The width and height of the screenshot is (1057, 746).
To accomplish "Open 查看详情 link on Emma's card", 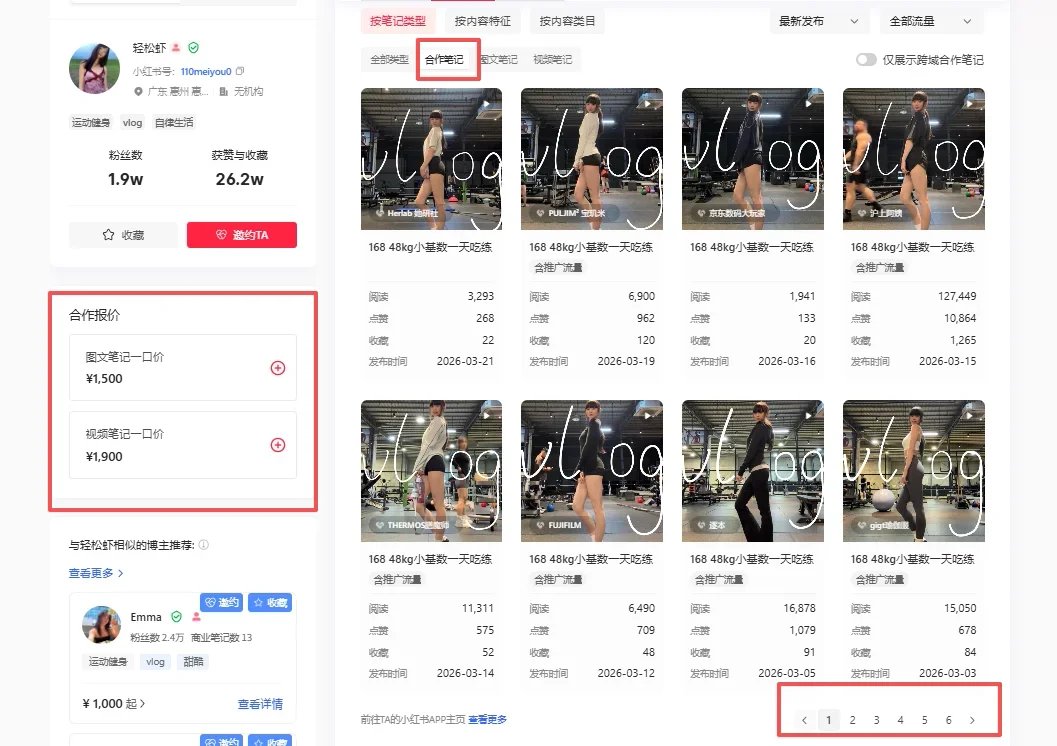I will tap(260, 704).
